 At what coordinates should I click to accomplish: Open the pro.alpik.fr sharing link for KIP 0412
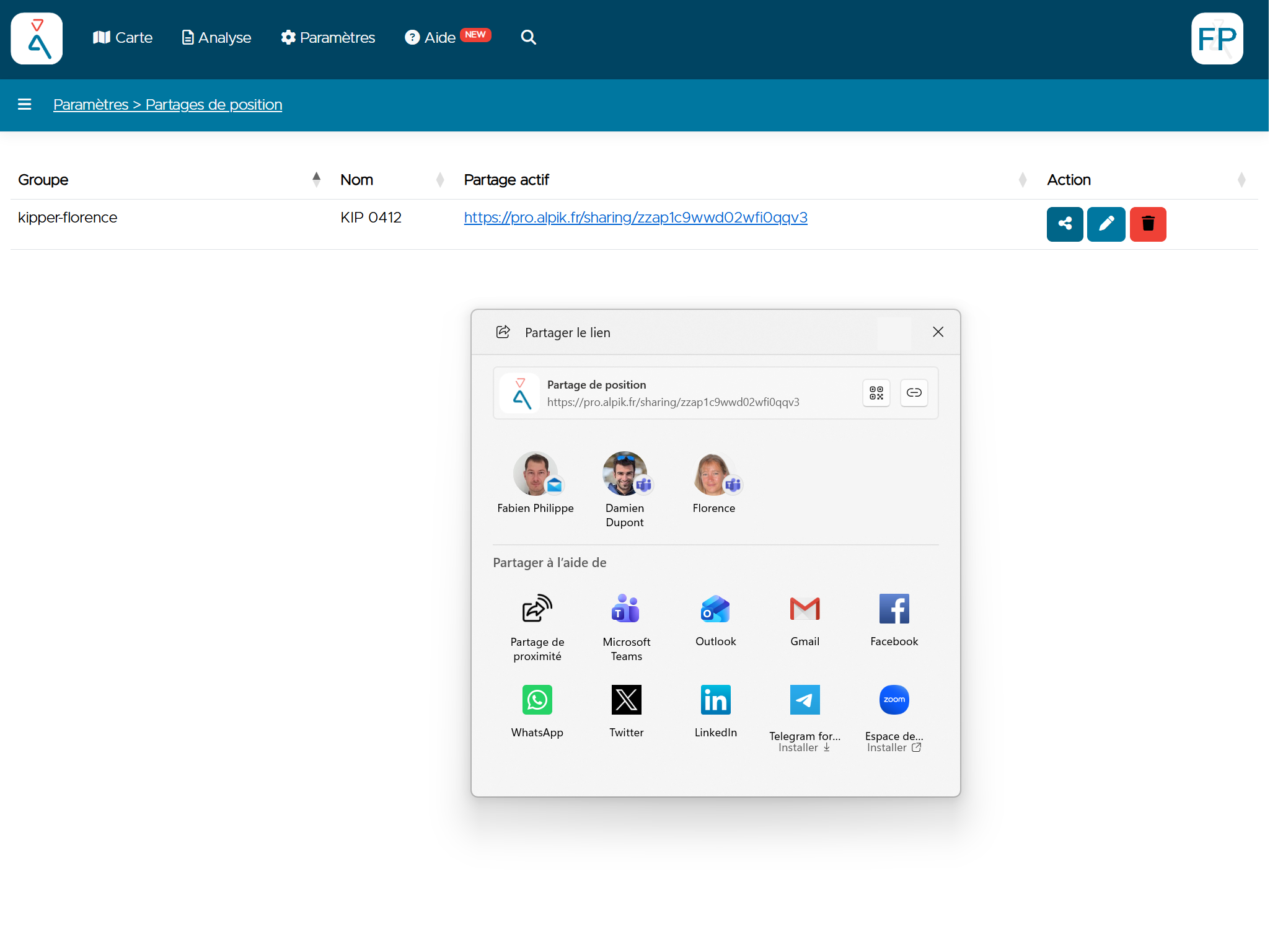pyautogui.click(x=636, y=218)
